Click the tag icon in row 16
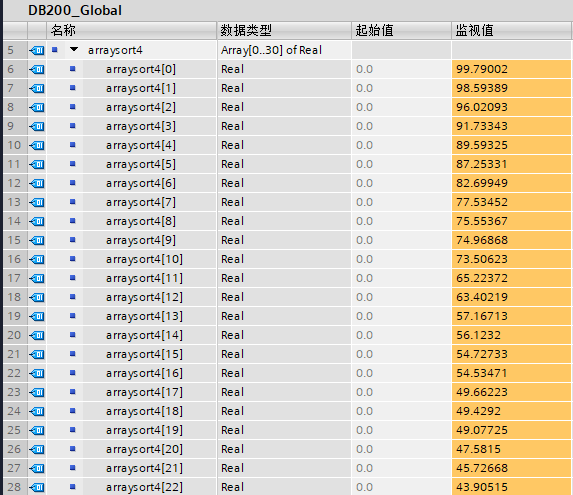 tap(37, 259)
